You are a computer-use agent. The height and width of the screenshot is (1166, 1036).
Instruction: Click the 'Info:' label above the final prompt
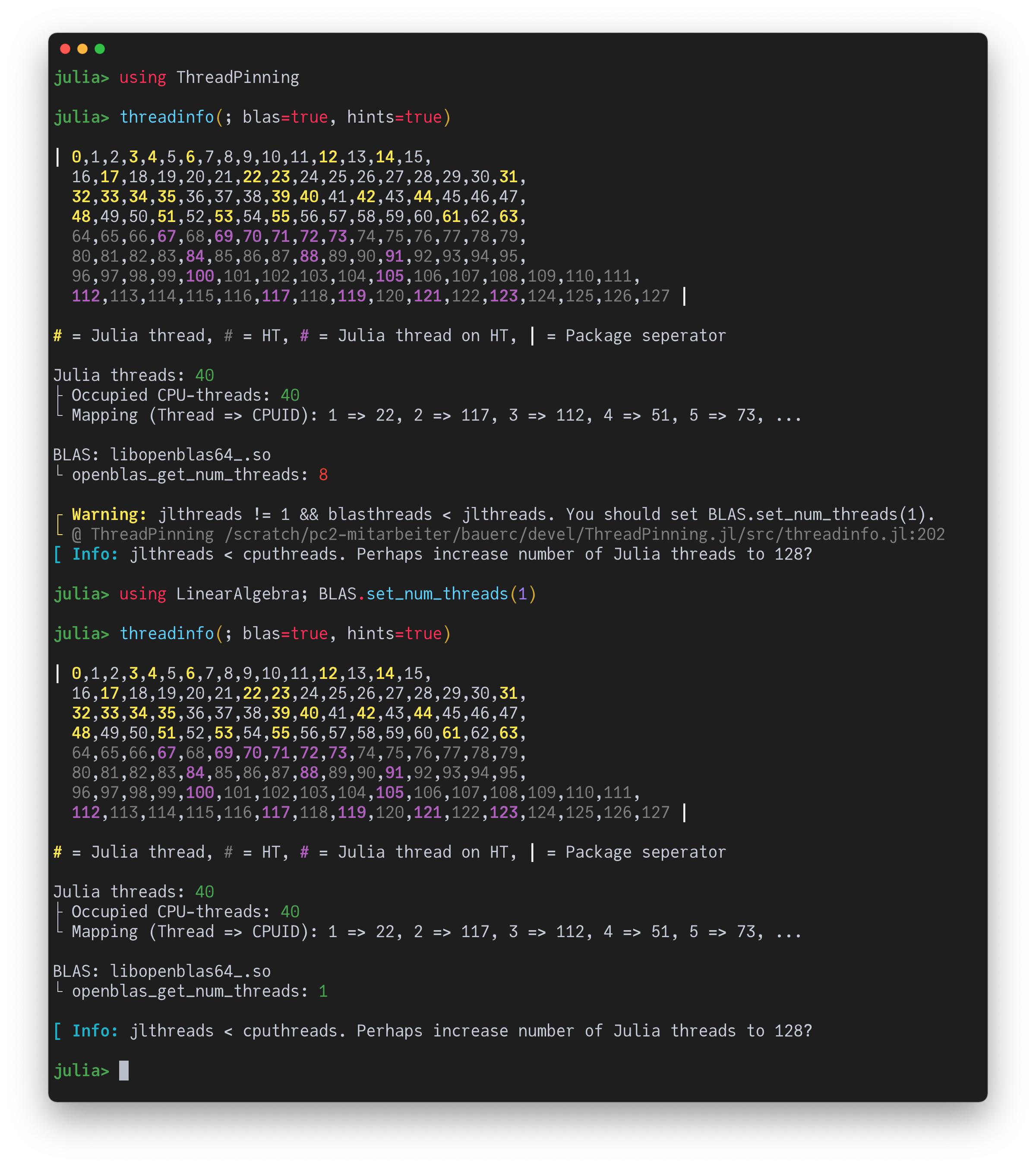tap(95, 1031)
